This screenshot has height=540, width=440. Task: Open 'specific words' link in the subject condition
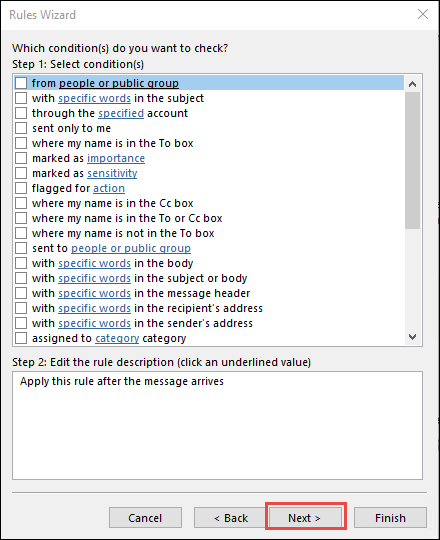[94, 98]
